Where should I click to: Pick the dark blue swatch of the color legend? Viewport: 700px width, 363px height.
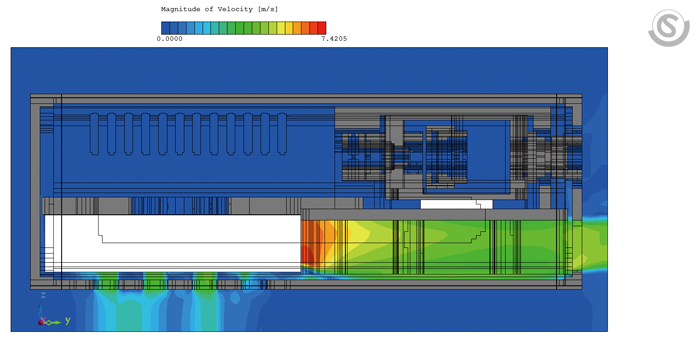(166, 28)
